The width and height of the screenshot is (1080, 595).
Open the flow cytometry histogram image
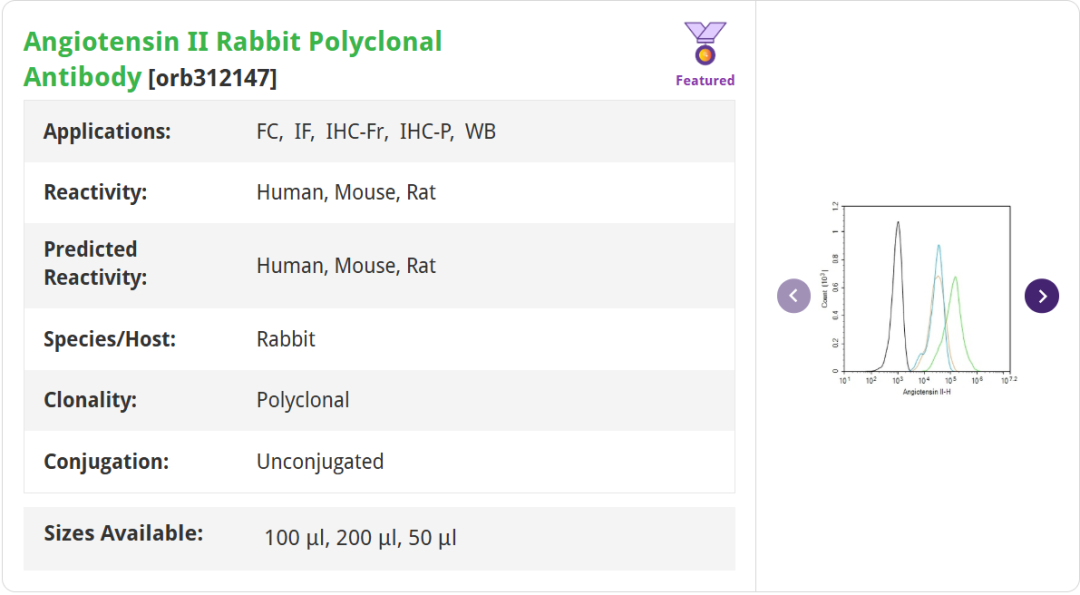(x=918, y=298)
